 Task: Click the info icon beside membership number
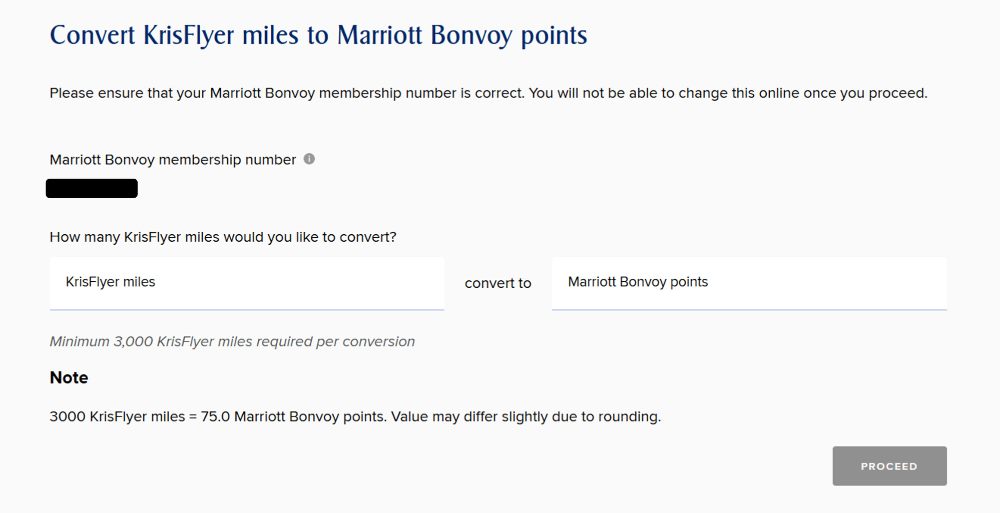pos(309,159)
